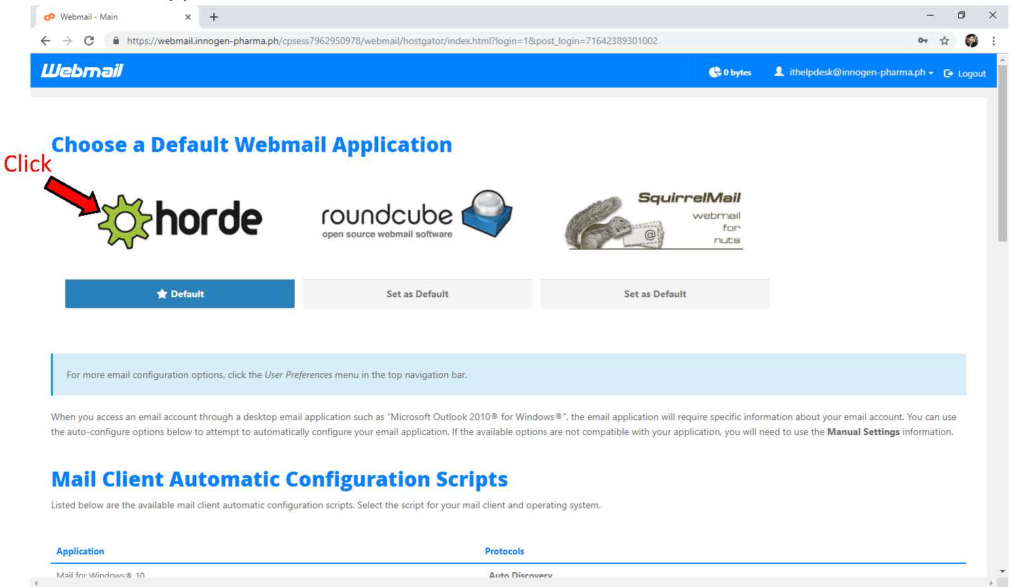Screen dimensions: 1024x587
Task: Reload the page with refresh icon
Action: [89, 40]
